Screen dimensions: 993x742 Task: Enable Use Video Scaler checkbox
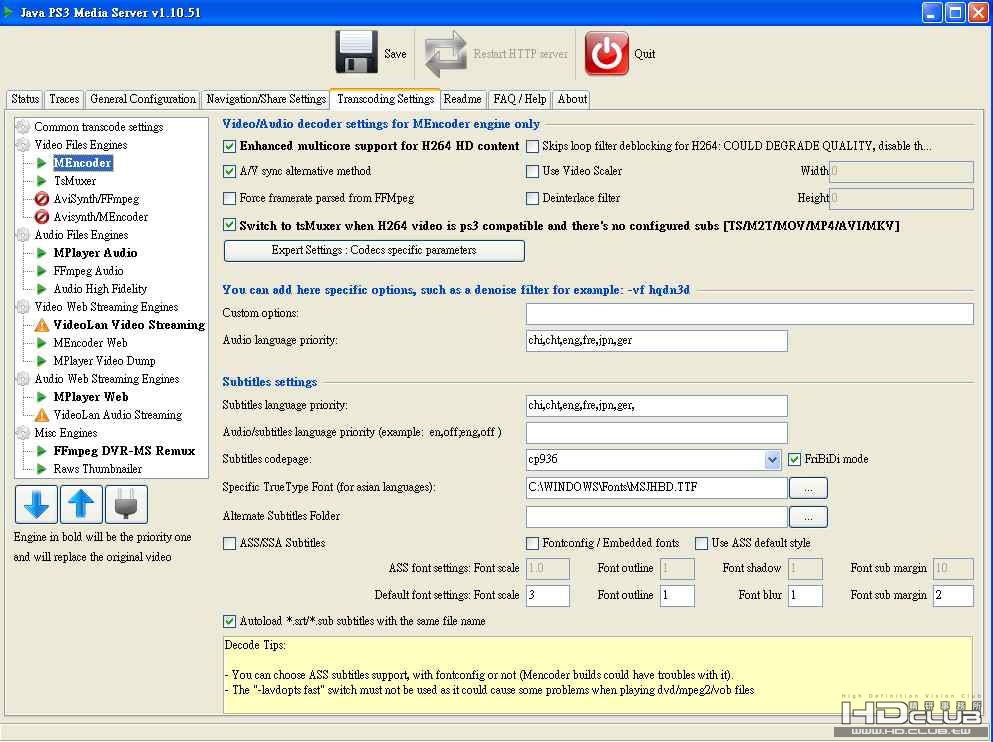[x=533, y=171]
